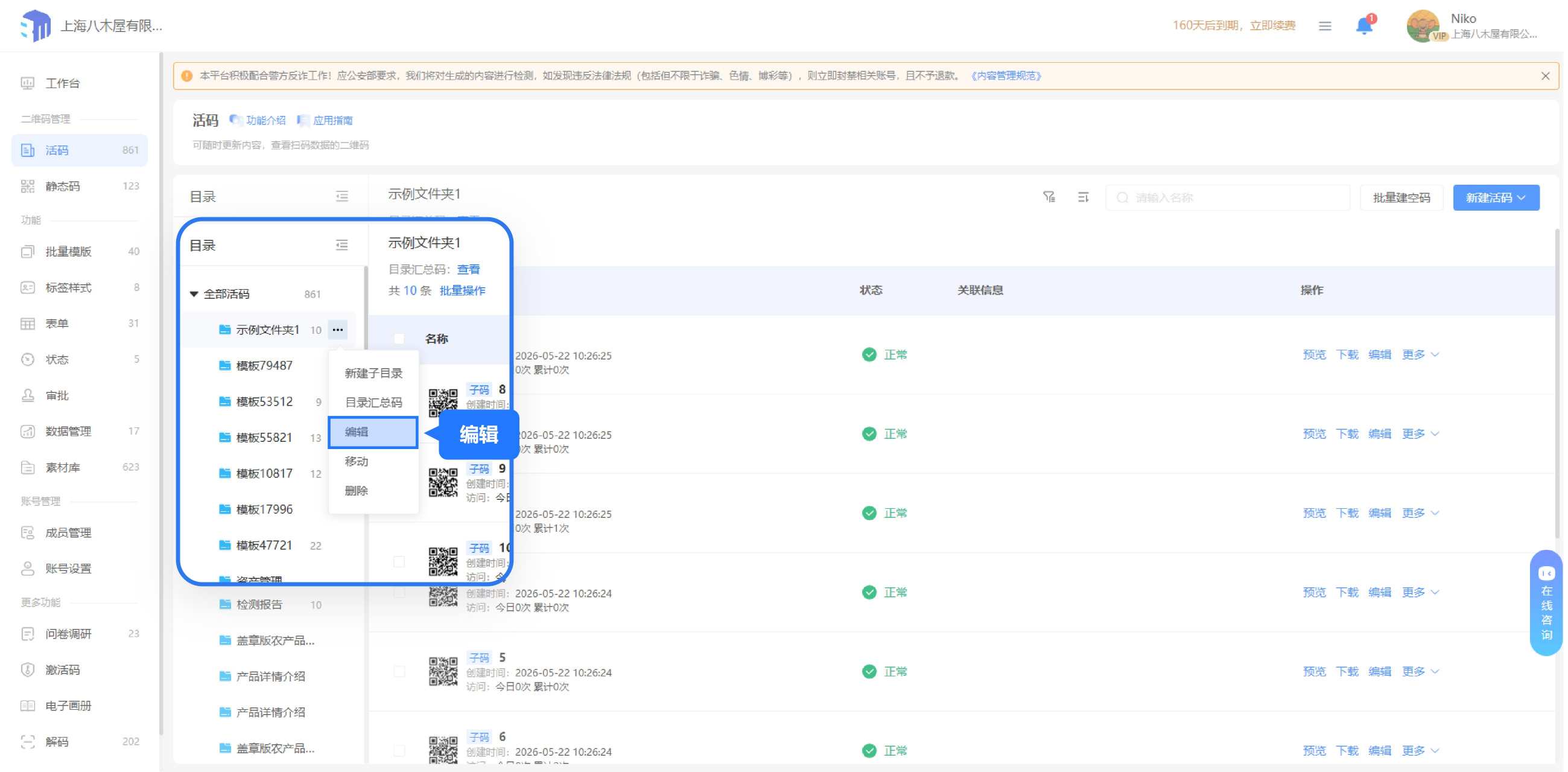This screenshot has width=1568, height=772.
Task: Dismiss the anti-fraud notice banner
Action: coord(1545,76)
